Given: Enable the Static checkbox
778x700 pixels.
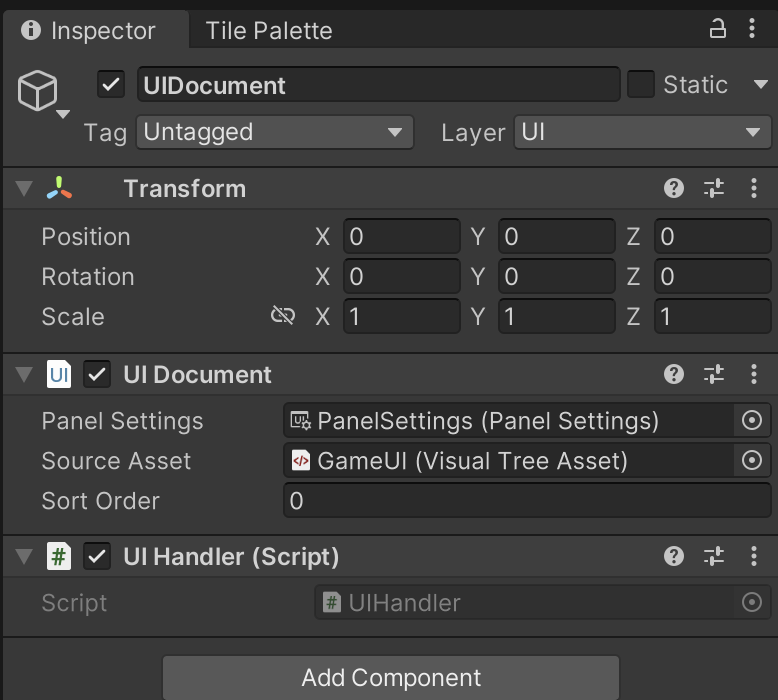Looking at the screenshot, I should click(x=641, y=85).
